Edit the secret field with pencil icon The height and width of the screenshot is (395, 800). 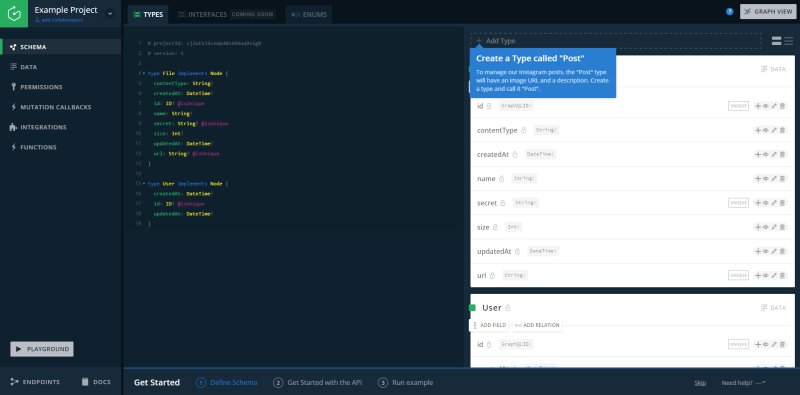point(774,203)
